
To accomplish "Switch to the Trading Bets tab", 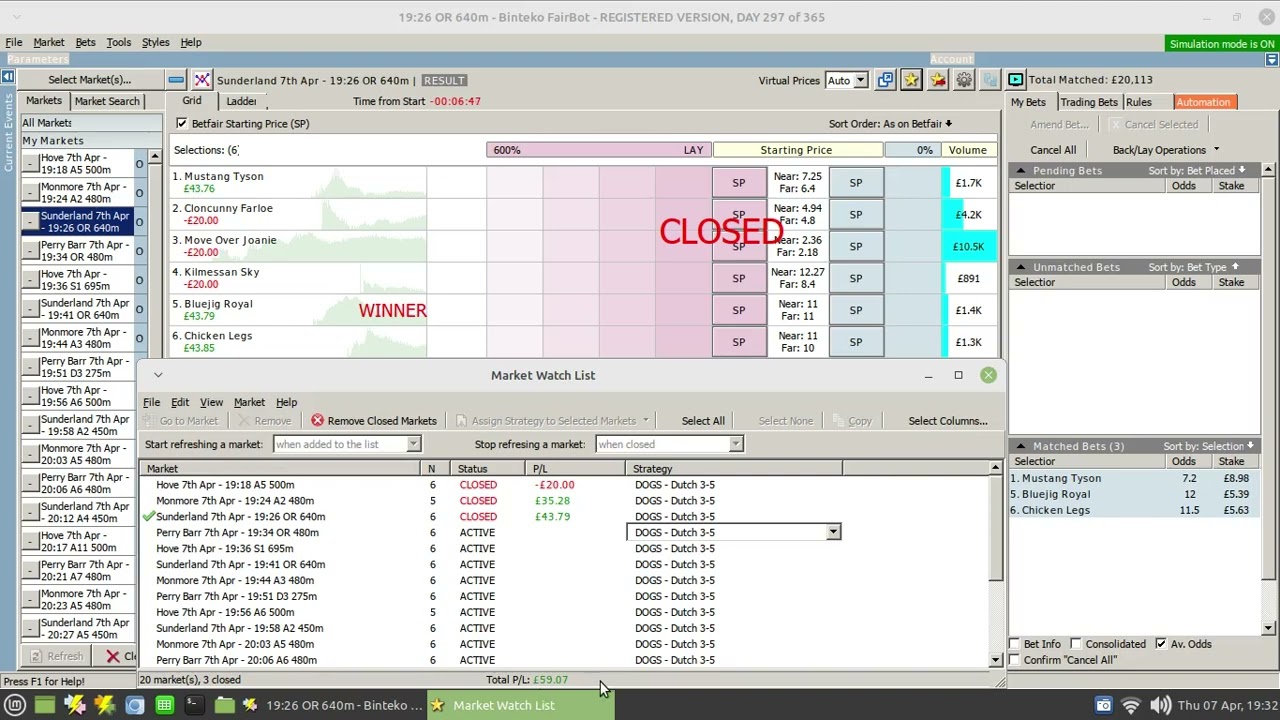I will [x=1088, y=102].
